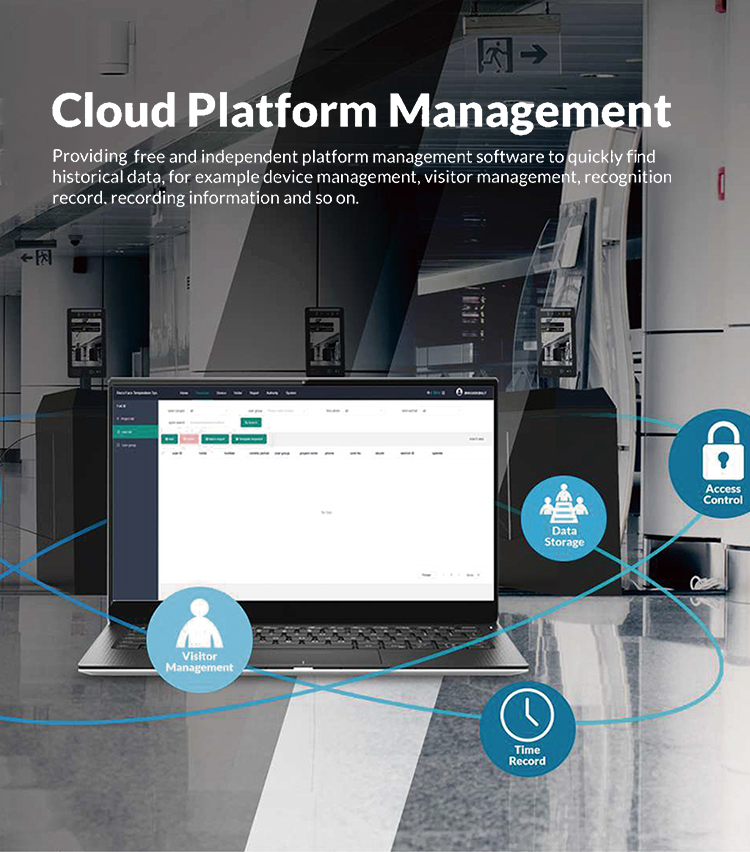The width and height of the screenshot is (750, 852).
Task: Click the green Add button
Action: click(x=169, y=438)
